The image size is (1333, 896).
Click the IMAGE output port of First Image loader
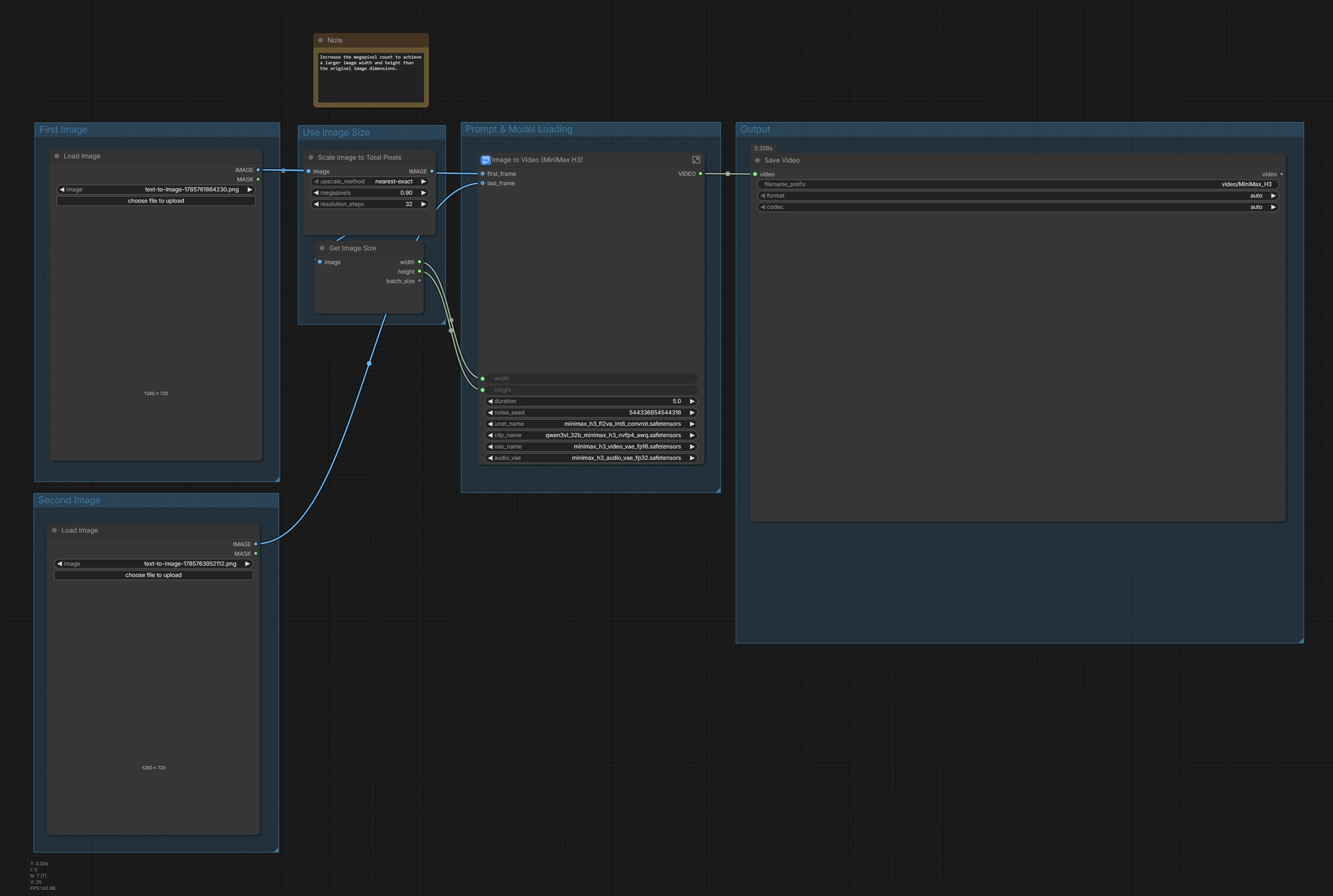(259, 170)
